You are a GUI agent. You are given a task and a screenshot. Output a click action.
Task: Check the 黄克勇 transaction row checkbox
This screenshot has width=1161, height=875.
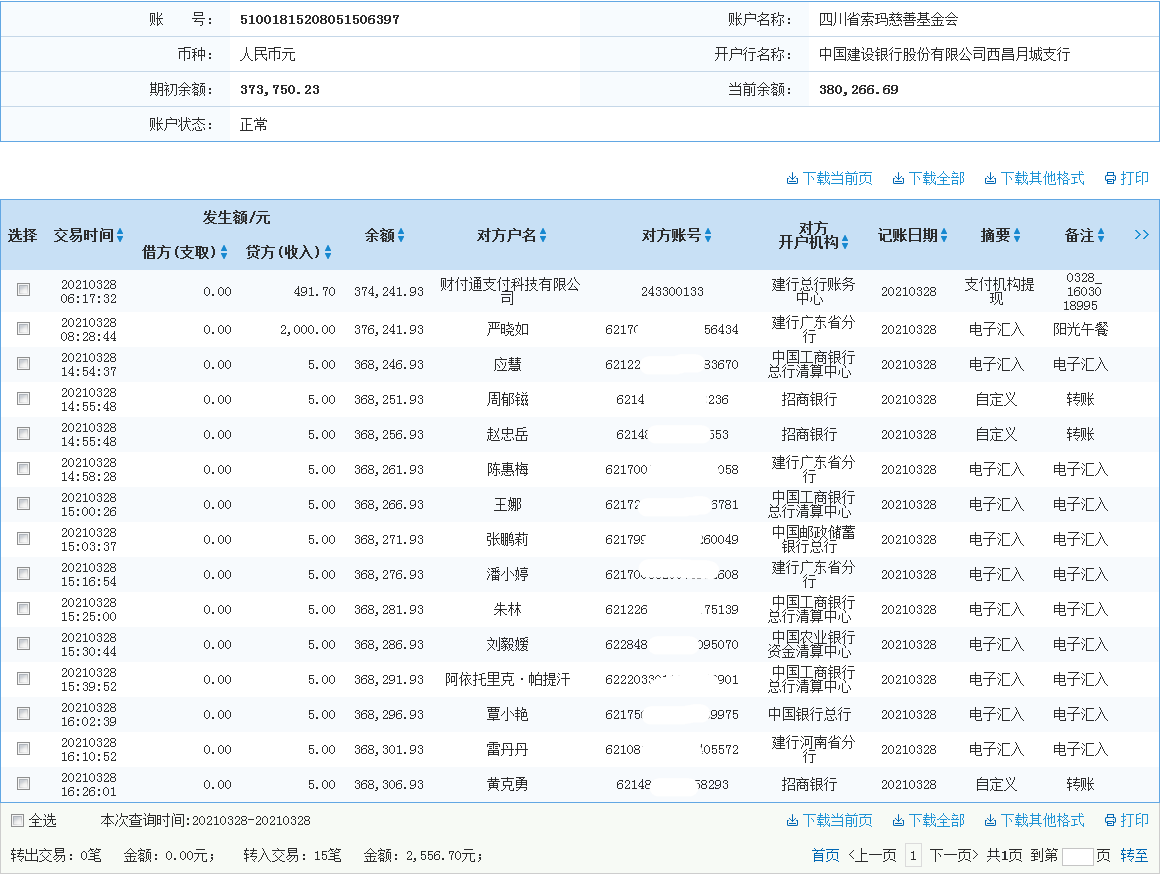[24, 785]
